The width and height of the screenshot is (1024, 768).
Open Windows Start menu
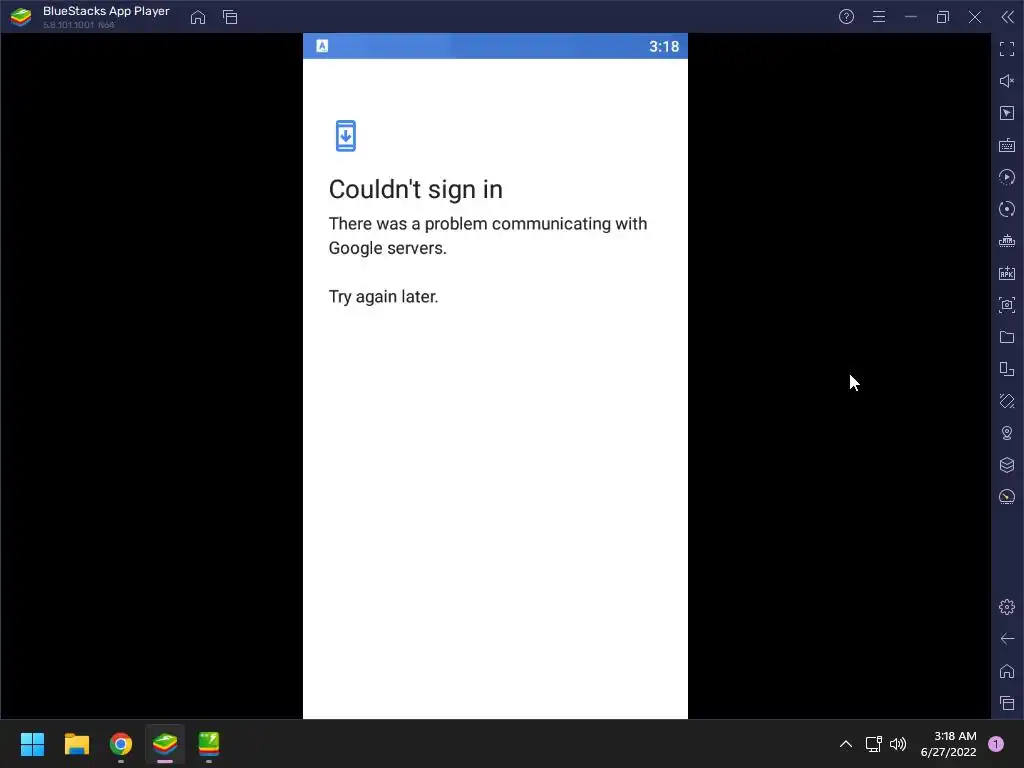32,744
